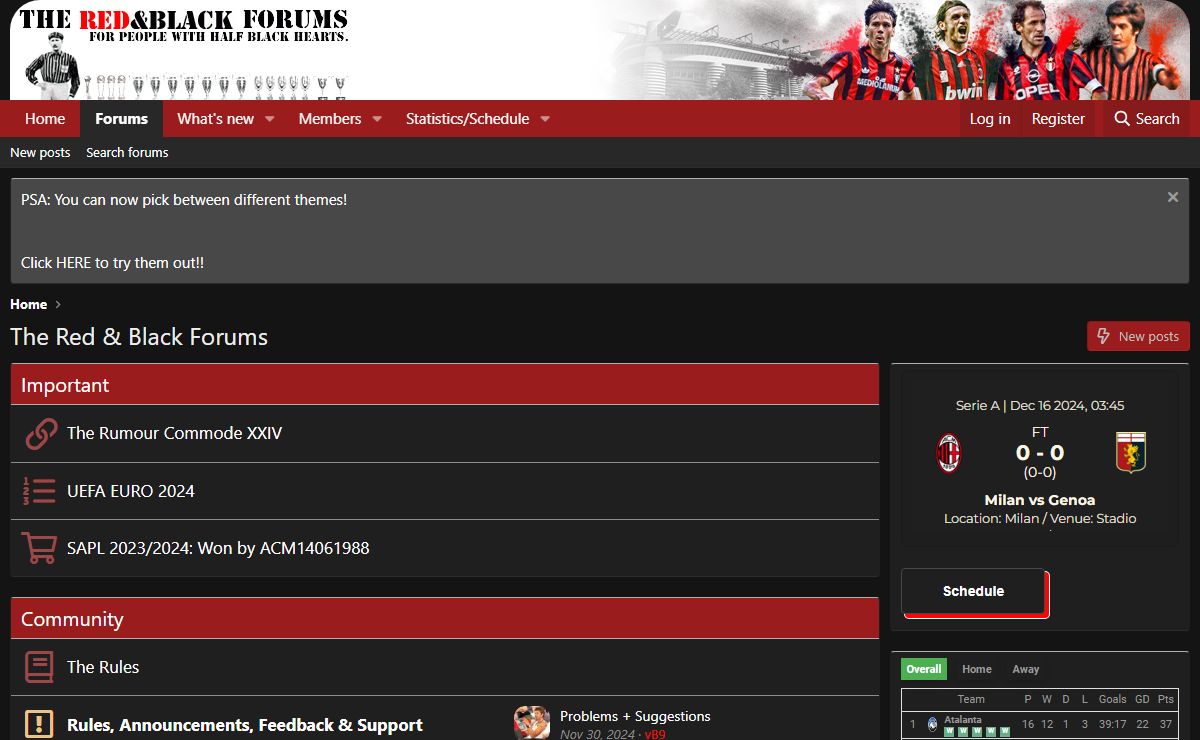
Task: Click the shopping cart icon beside SAPL 2023/2024
Action: pyautogui.click(x=40, y=548)
